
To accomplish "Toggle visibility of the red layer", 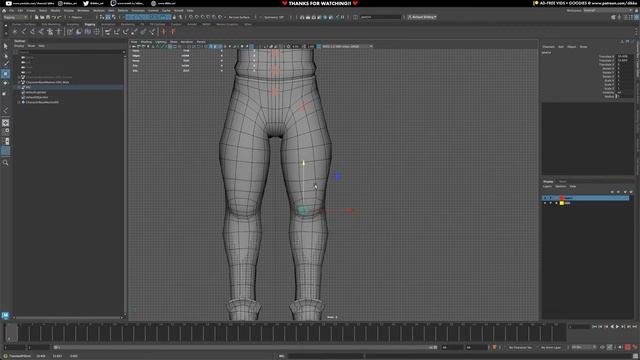I will pos(545,198).
